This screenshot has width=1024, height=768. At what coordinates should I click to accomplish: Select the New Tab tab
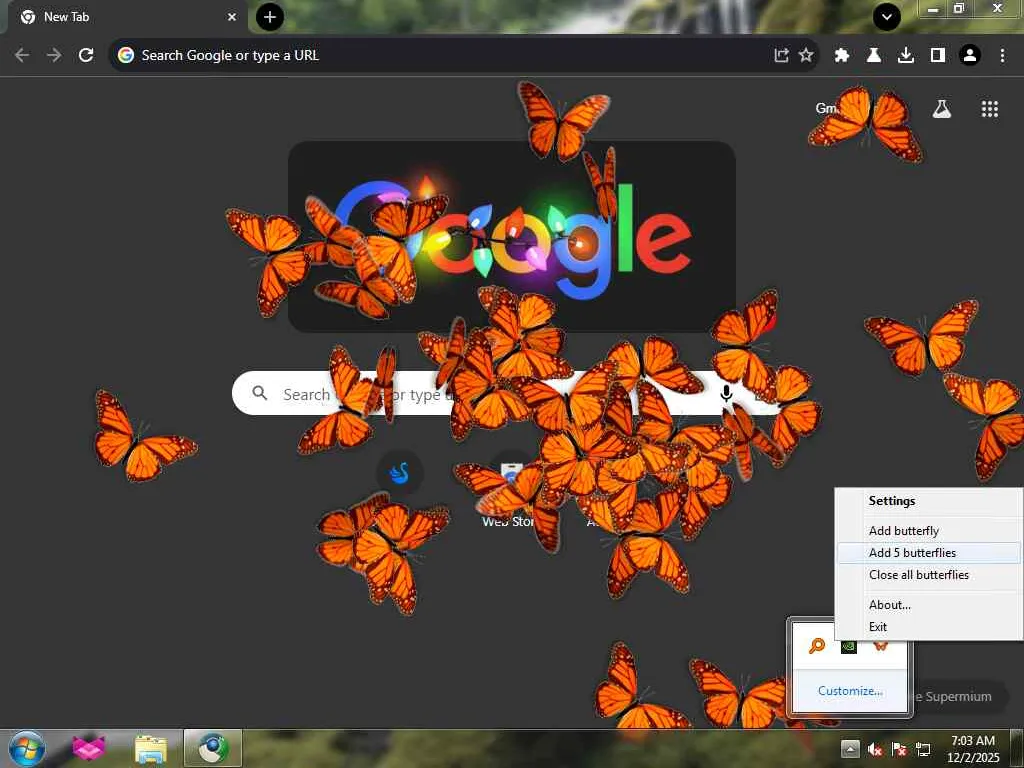click(124, 17)
